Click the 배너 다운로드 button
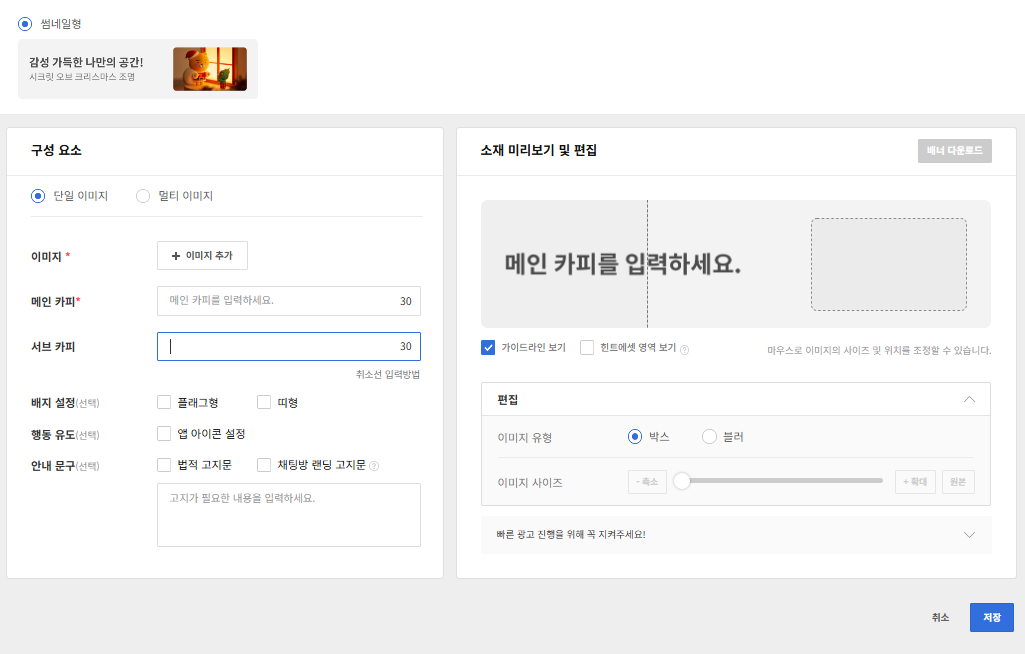 coord(954,151)
